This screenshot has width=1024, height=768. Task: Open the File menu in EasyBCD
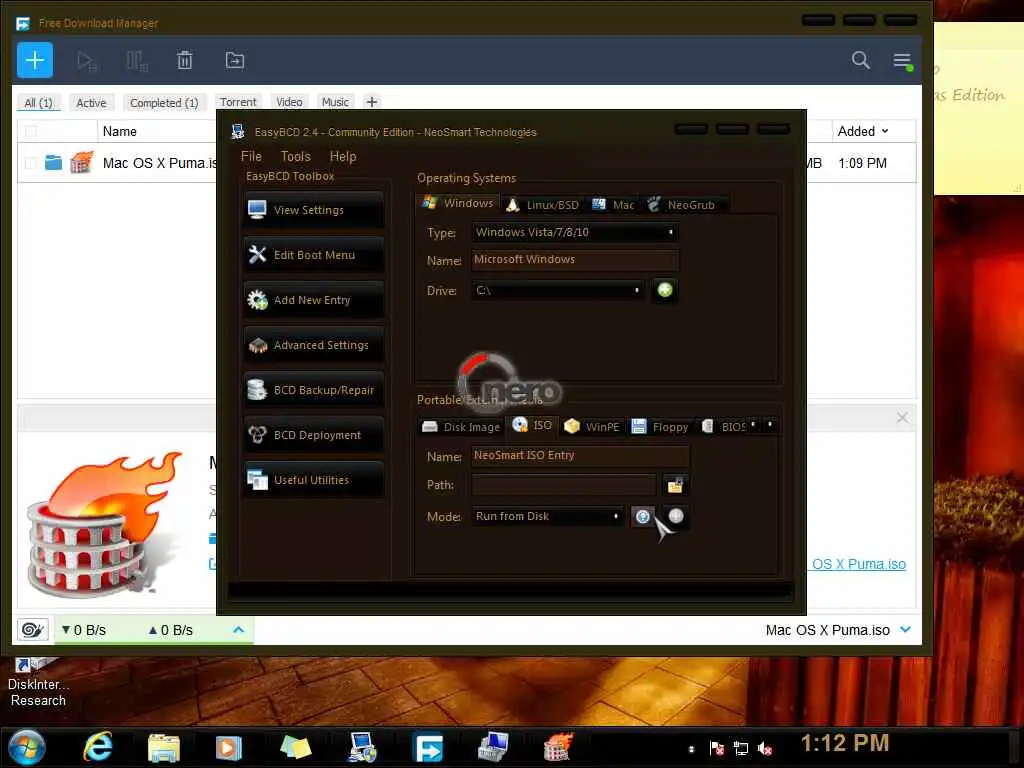coord(251,156)
